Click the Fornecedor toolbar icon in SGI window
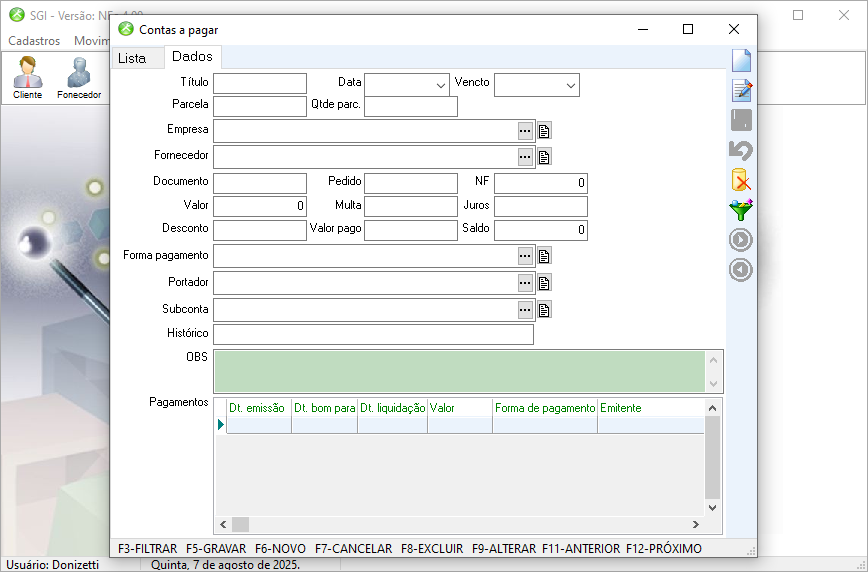Image resolution: width=868 pixels, height=572 pixels. (79, 78)
